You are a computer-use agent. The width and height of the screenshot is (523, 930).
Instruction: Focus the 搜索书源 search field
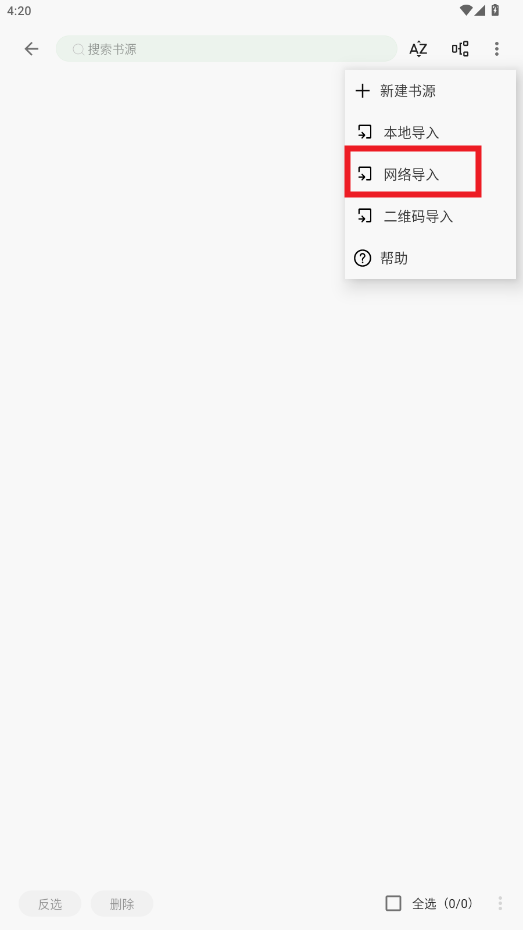click(227, 49)
